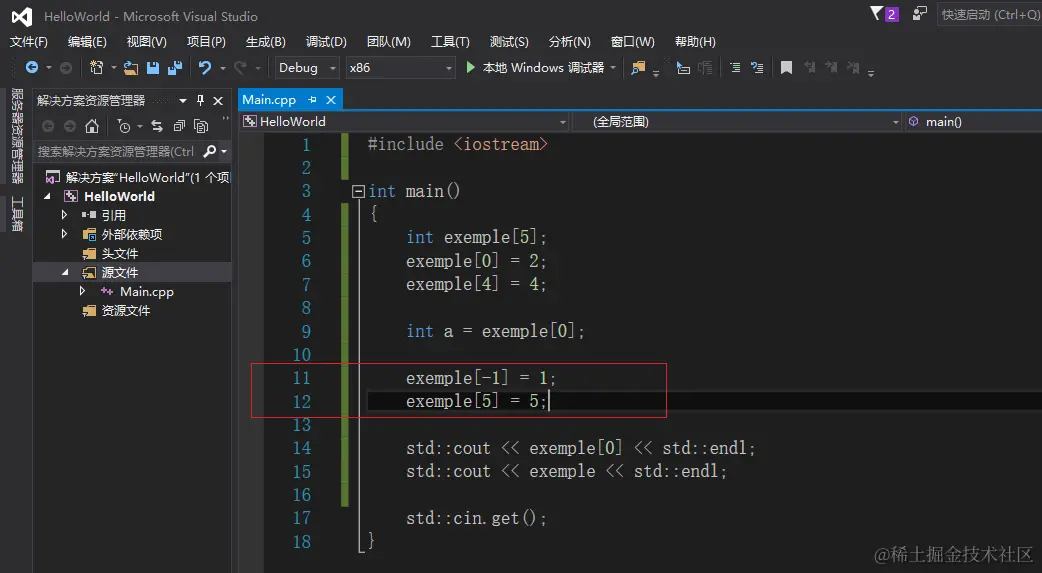The image size is (1042, 573).
Task: Open the 帮助(H) menu
Action: pos(695,42)
